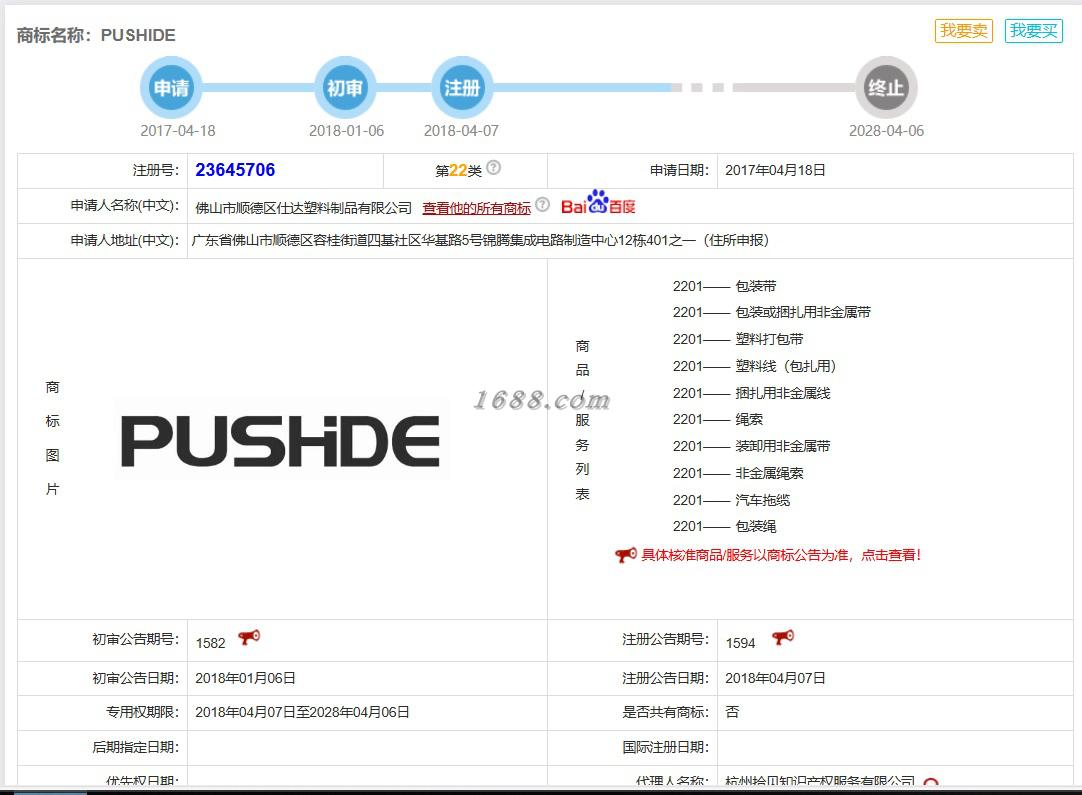This screenshot has width=1082, height=795.
Task: Select the applicant address text
Action: click(480, 240)
